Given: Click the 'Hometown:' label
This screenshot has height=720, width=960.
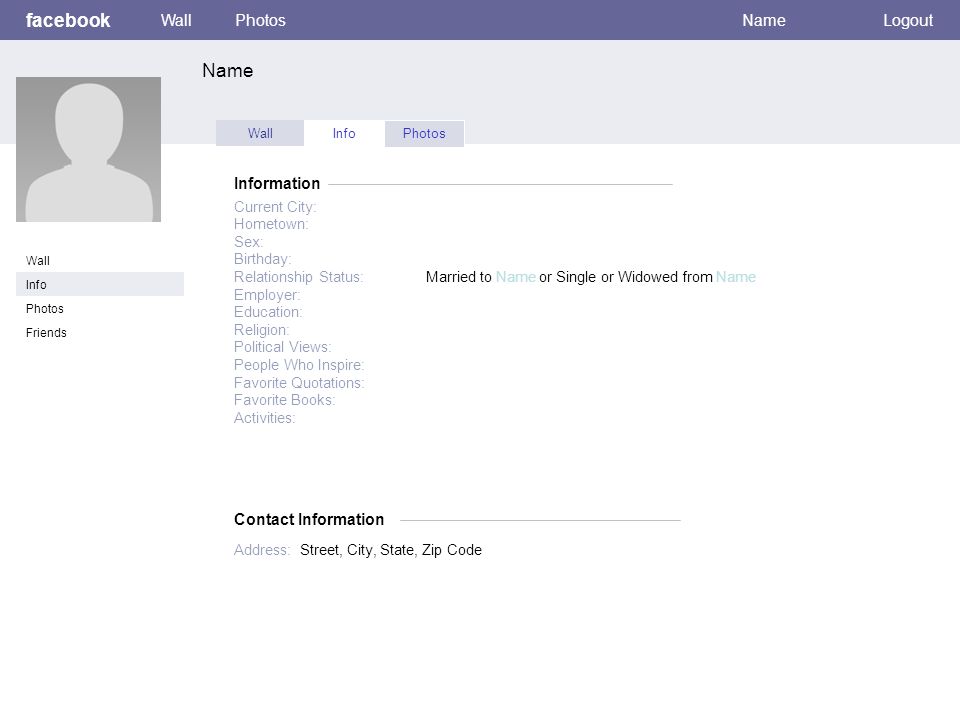Looking at the screenshot, I should coord(271,224).
